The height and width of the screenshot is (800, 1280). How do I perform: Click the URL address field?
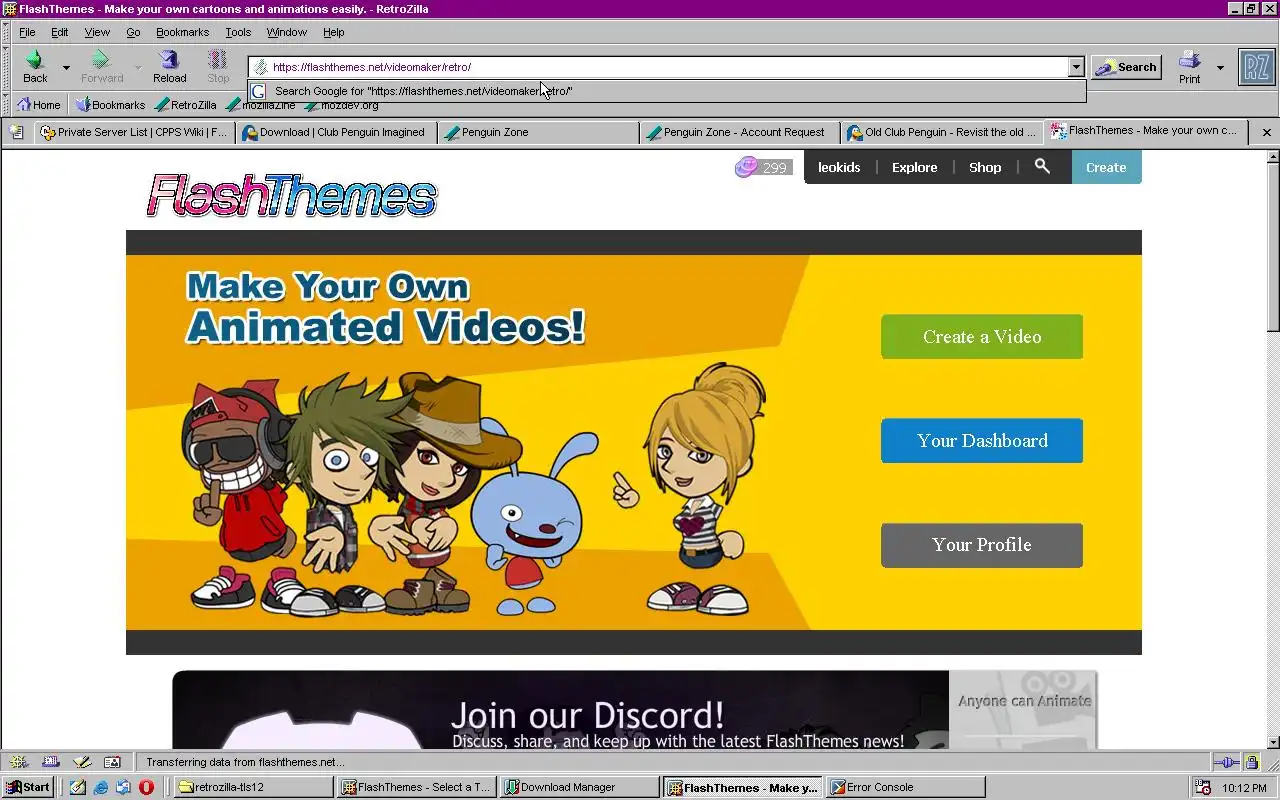pyautogui.click(x=660, y=67)
